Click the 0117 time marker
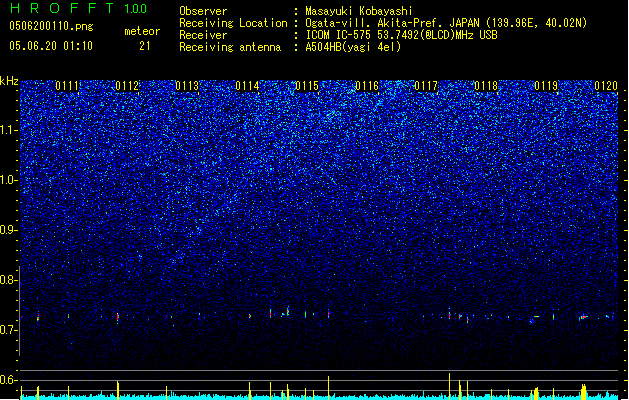 [x=426, y=86]
